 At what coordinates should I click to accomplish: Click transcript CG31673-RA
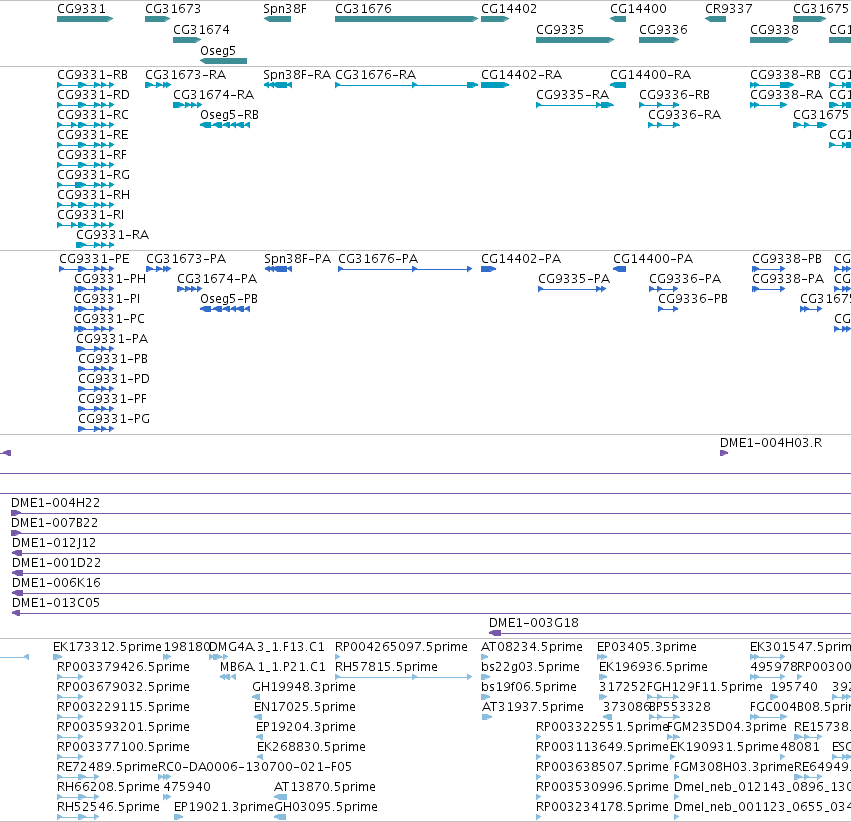(x=158, y=85)
